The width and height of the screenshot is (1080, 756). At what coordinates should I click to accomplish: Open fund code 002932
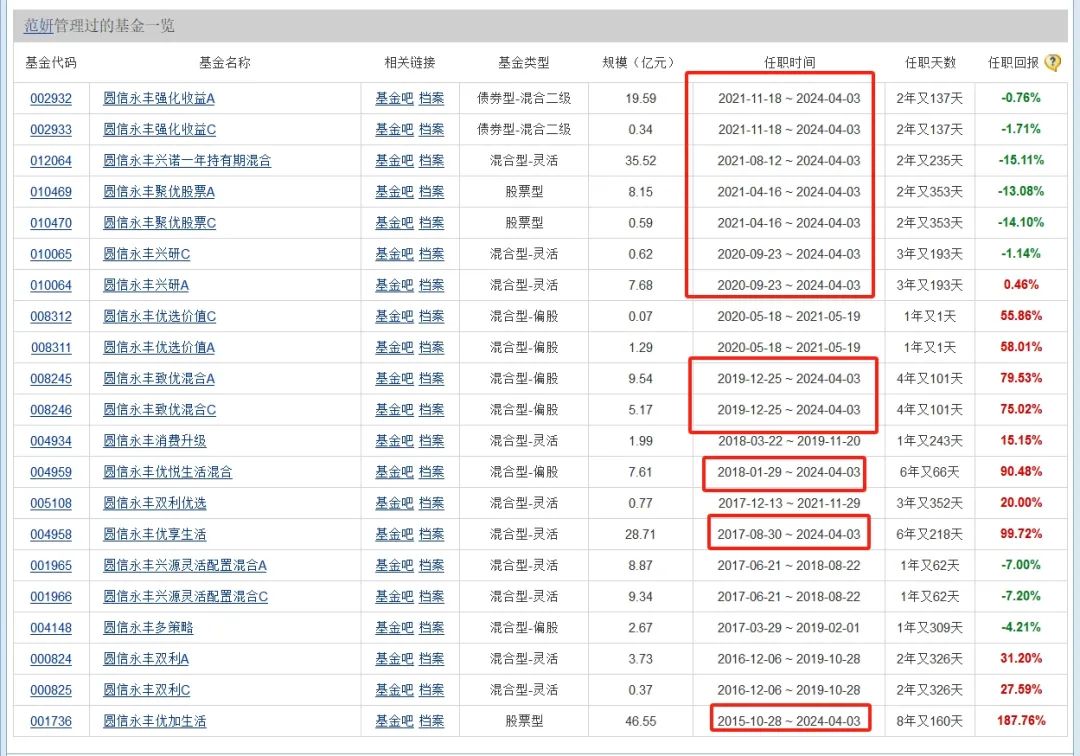[51, 98]
